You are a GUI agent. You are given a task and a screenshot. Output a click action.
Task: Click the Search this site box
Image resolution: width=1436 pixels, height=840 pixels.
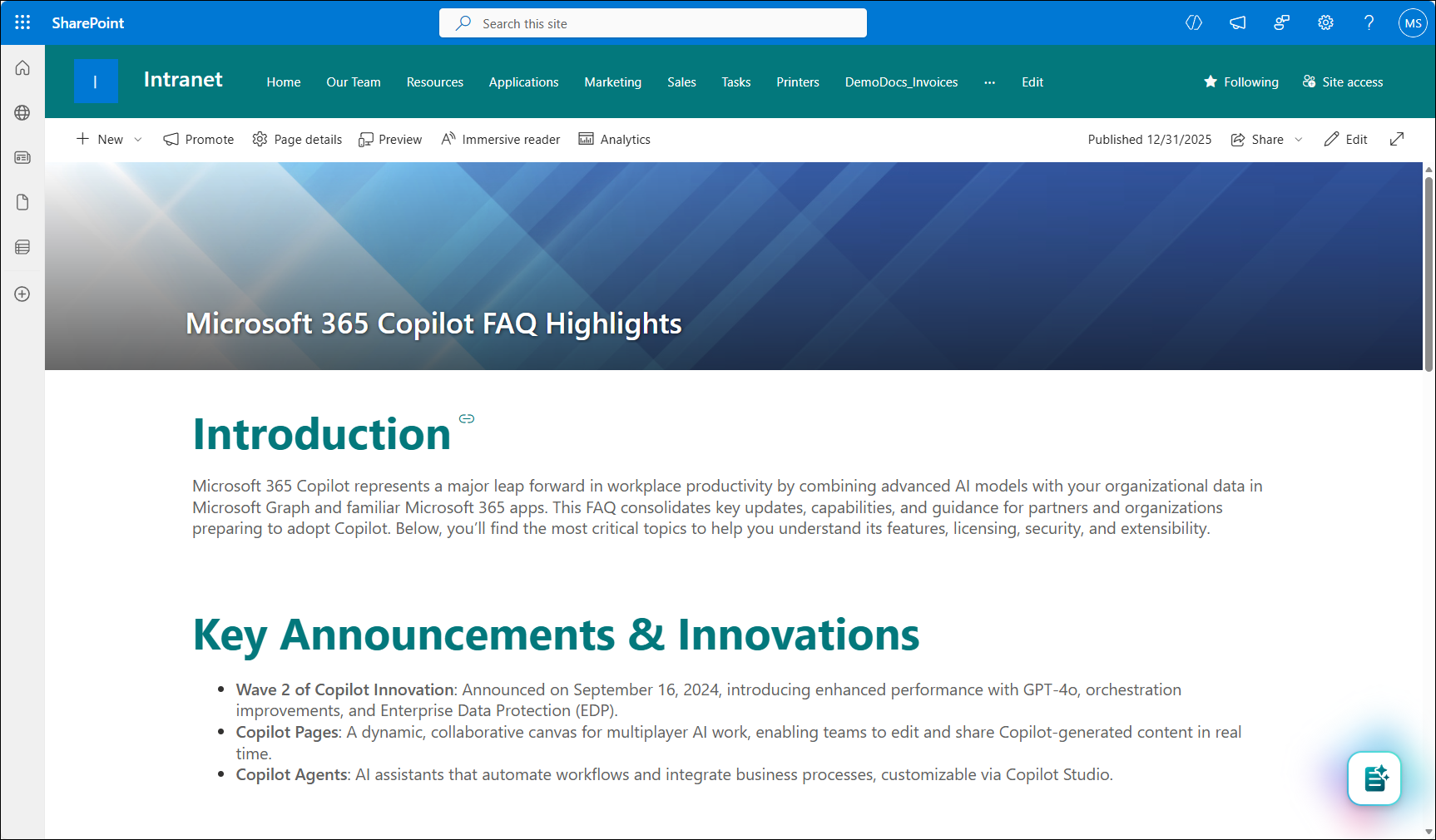[652, 23]
